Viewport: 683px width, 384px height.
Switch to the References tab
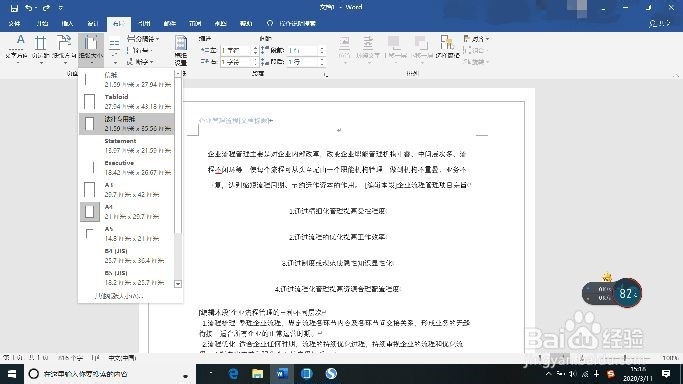[144, 24]
